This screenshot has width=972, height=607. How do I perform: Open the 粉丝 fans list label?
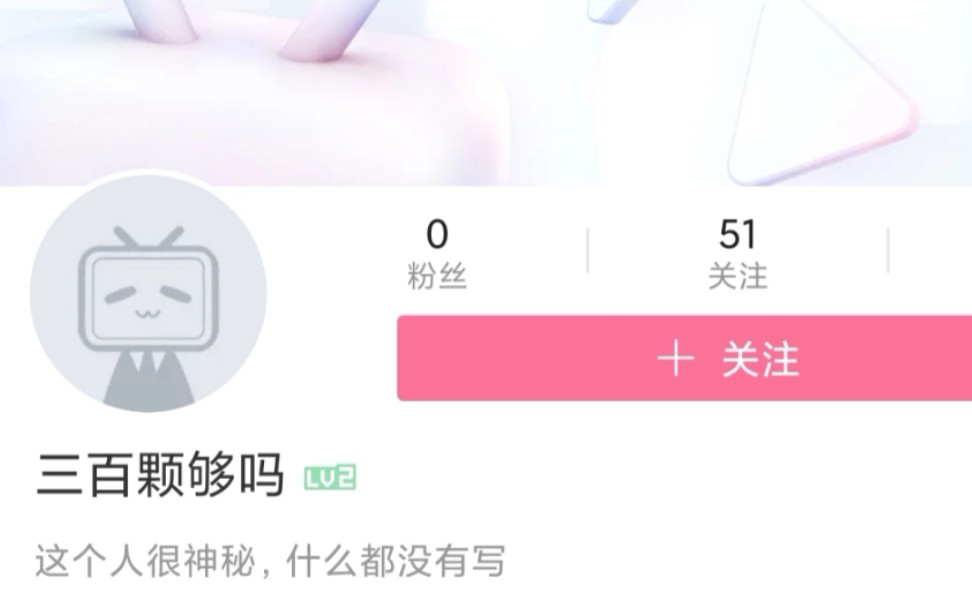437,276
